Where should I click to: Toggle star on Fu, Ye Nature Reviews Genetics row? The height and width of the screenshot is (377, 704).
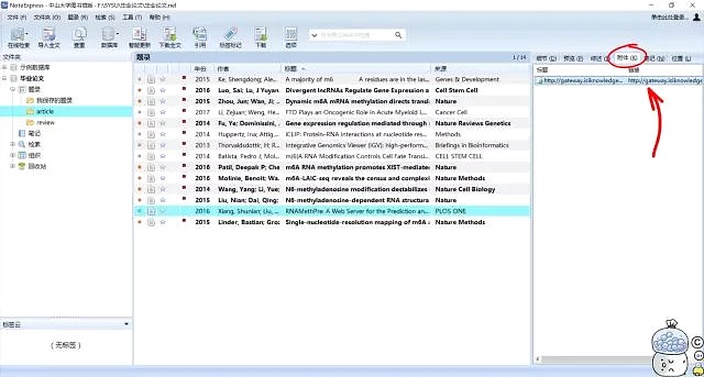[x=163, y=123]
